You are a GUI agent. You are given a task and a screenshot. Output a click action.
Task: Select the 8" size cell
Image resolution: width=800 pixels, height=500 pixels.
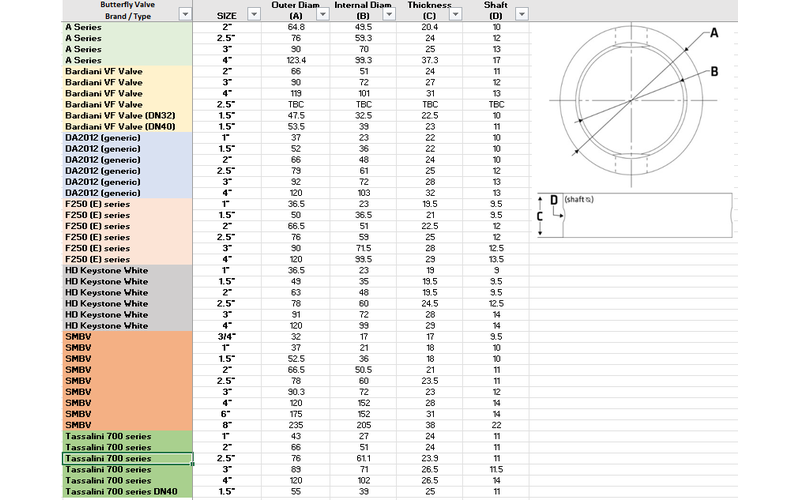click(x=227, y=425)
